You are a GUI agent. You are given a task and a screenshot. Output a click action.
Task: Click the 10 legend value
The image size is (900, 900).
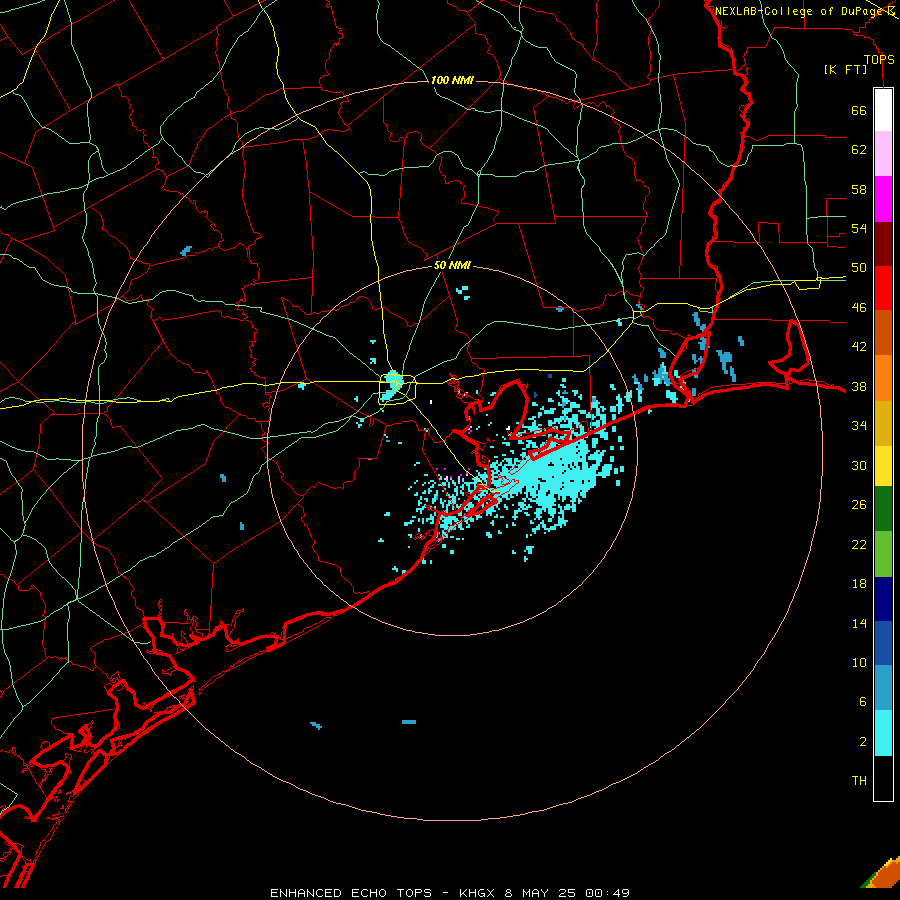(859, 662)
